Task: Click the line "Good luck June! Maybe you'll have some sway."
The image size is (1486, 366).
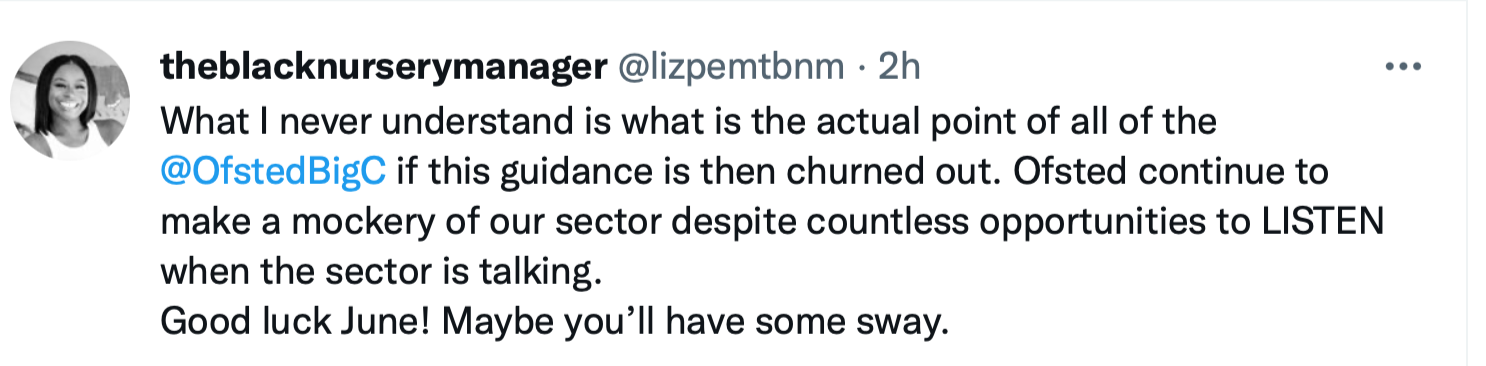Action: [x=553, y=322]
